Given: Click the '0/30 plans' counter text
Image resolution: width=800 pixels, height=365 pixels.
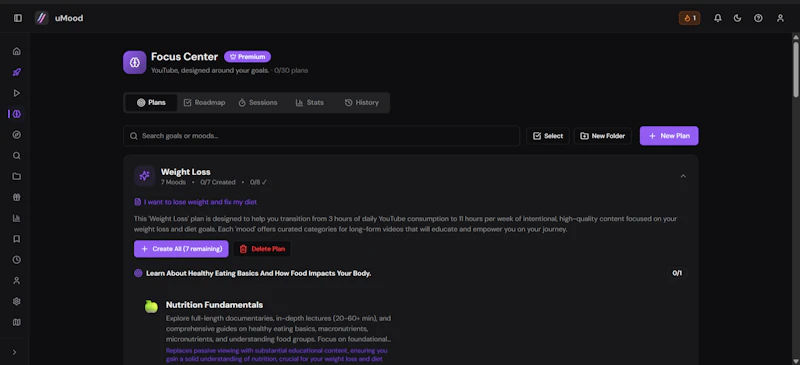Looking at the screenshot, I should coord(291,70).
